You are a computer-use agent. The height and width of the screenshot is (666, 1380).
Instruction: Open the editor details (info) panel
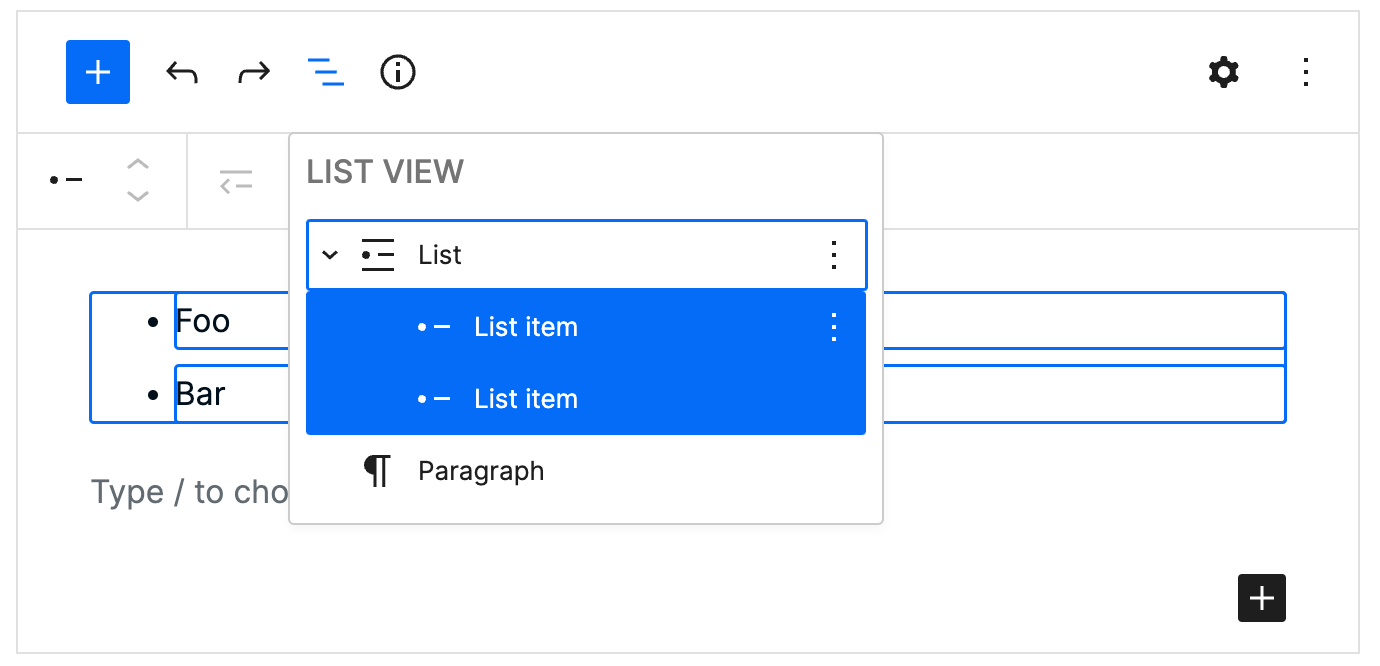[x=397, y=71]
